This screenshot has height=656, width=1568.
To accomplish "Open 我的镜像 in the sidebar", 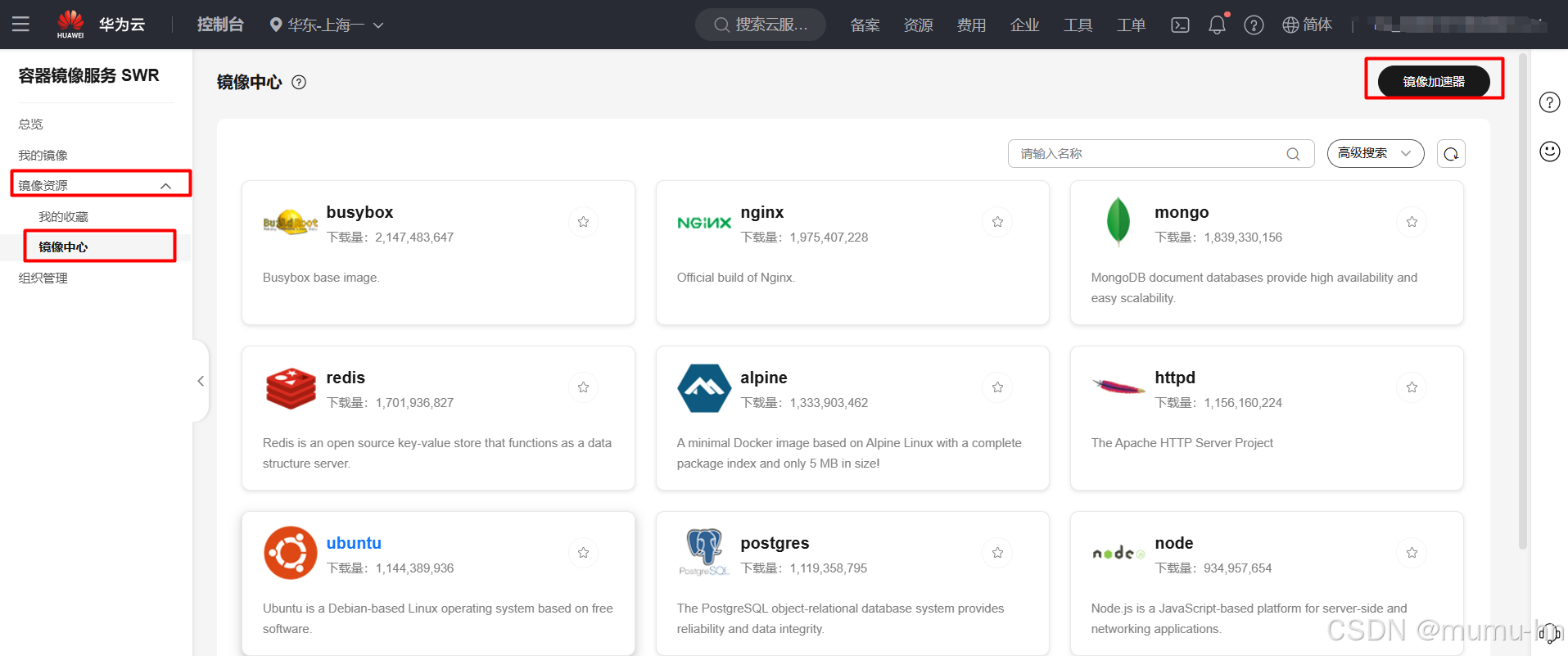I will tap(43, 155).
